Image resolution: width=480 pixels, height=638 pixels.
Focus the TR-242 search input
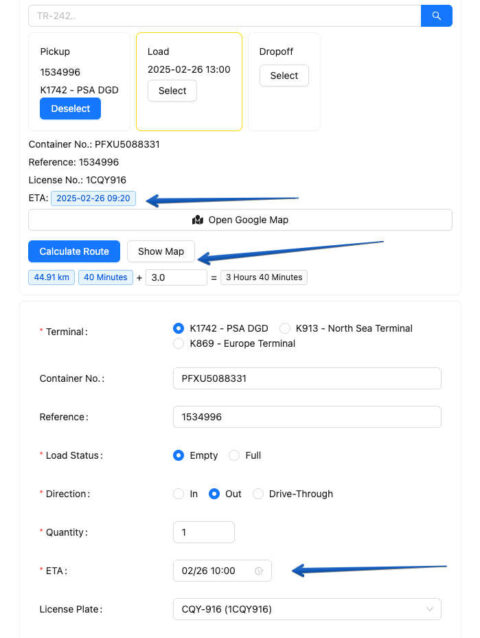pyautogui.click(x=225, y=16)
